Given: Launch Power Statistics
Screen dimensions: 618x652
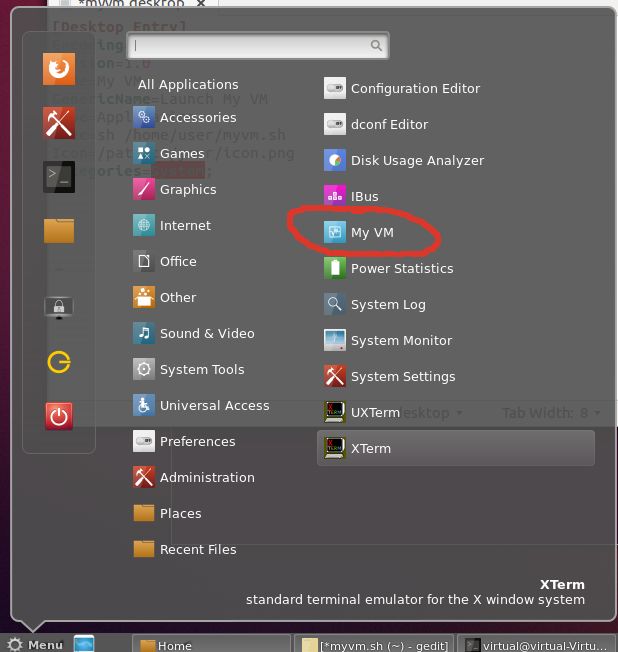Looking at the screenshot, I should coord(388,268).
